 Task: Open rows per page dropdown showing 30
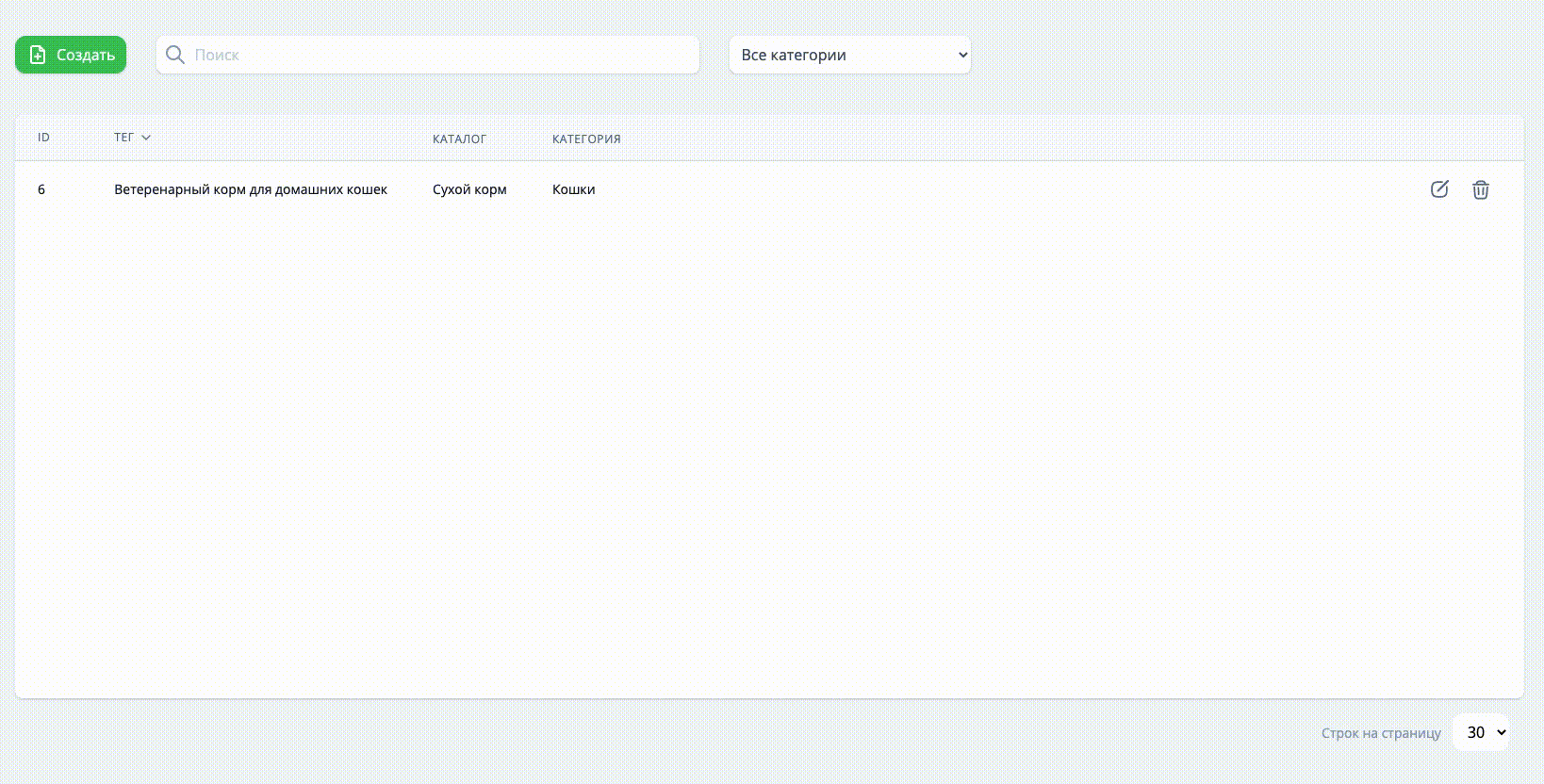[1481, 732]
